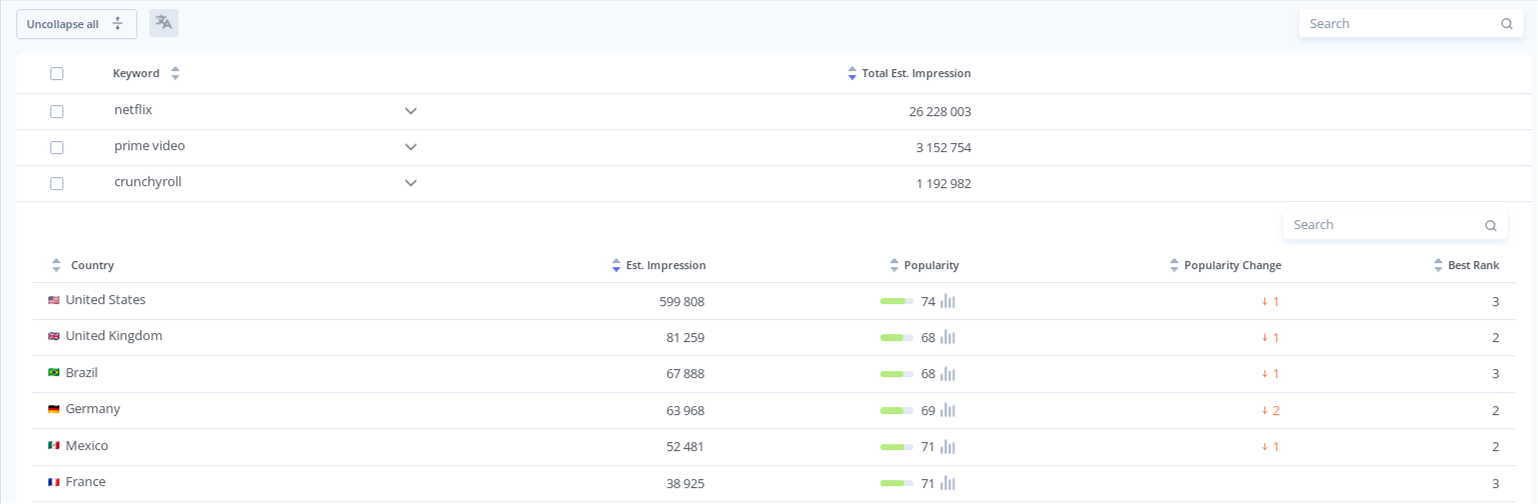Click the France country name

coord(86,482)
